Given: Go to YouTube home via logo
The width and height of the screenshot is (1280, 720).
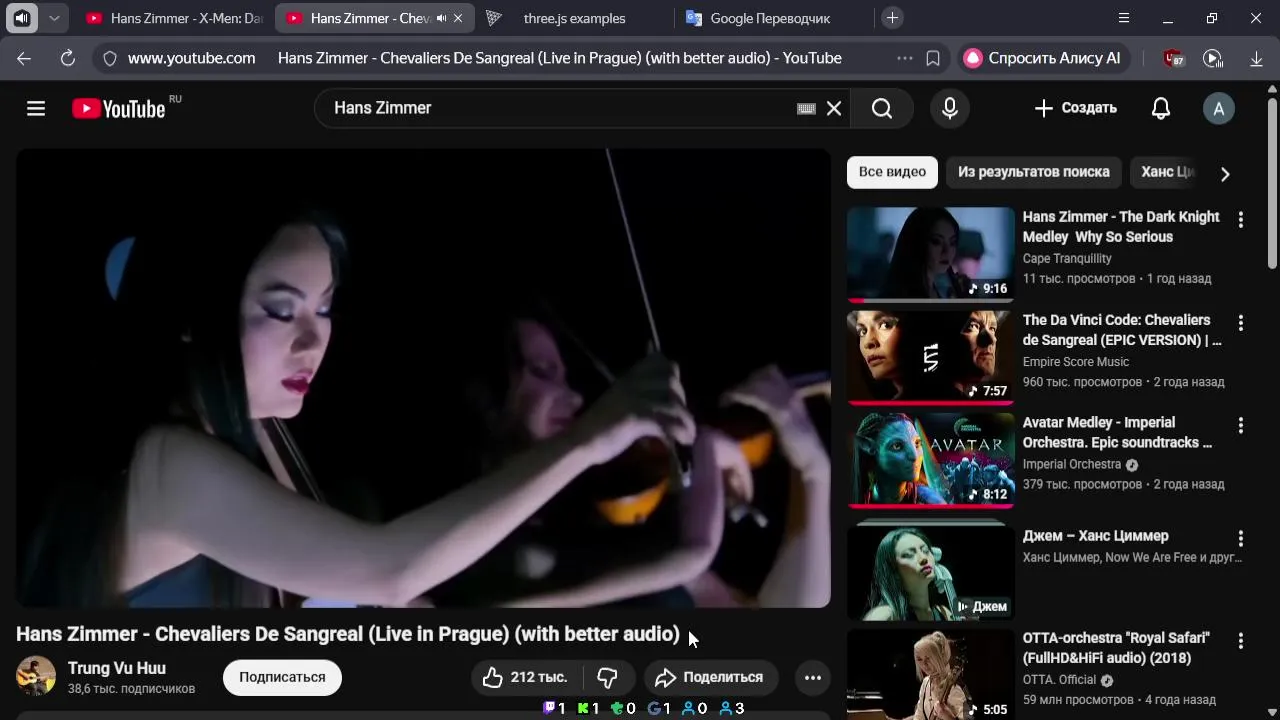Looking at the screenshot, I should (x=119, y=108).
